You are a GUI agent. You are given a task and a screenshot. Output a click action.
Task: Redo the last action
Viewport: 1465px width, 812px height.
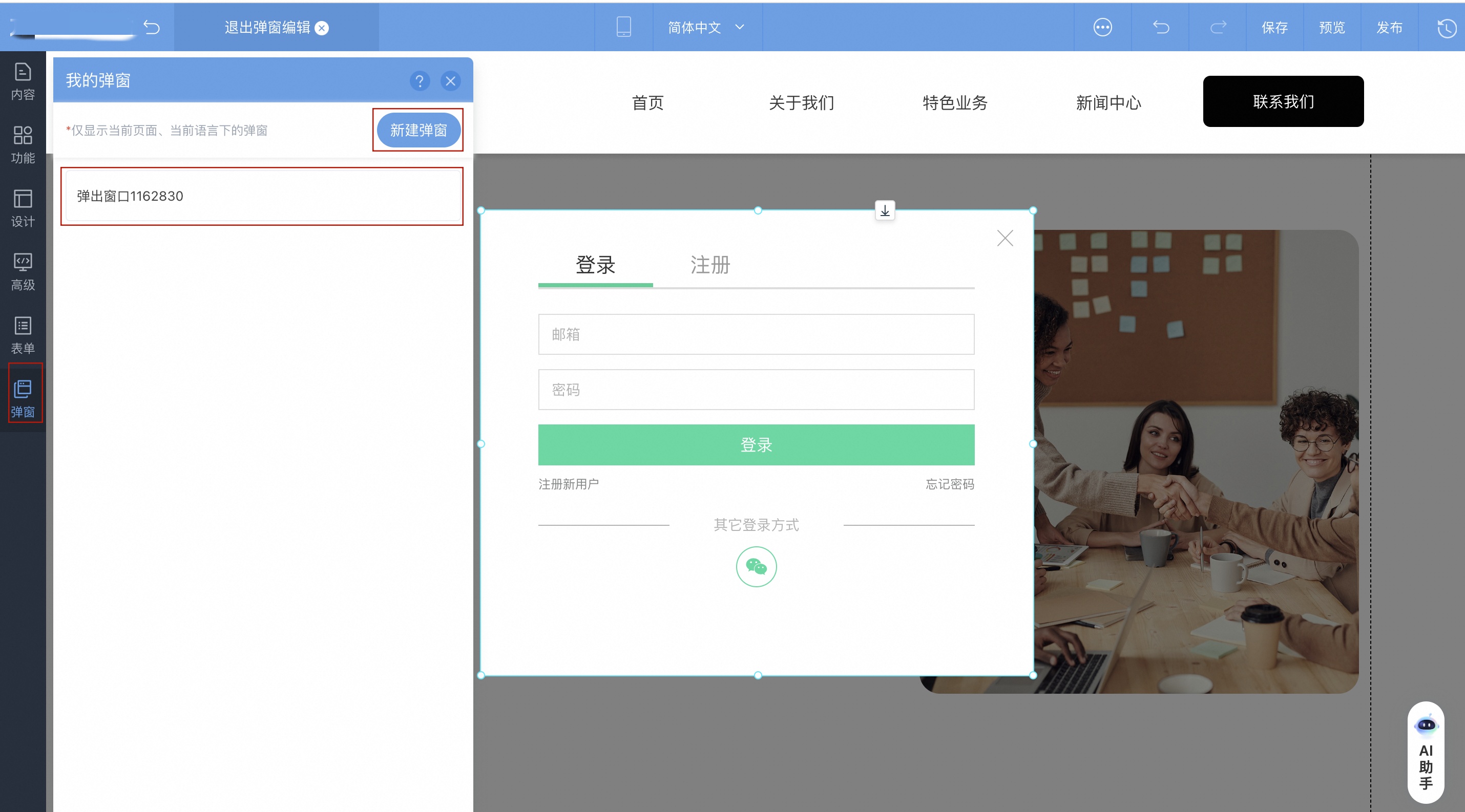click(1217, 27)
